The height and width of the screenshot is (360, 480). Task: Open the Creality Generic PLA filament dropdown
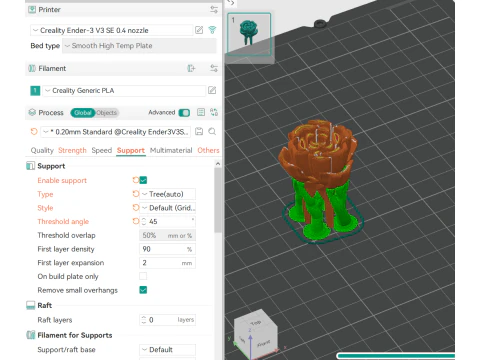point(124,91)
